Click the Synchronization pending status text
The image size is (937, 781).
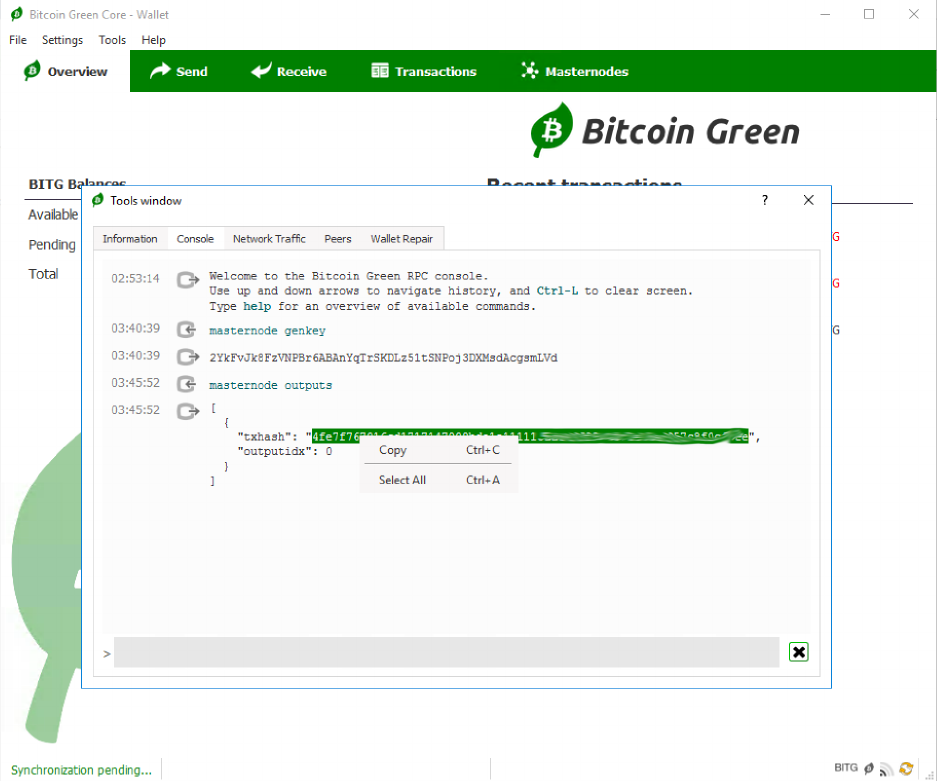[x=81, y=770]
